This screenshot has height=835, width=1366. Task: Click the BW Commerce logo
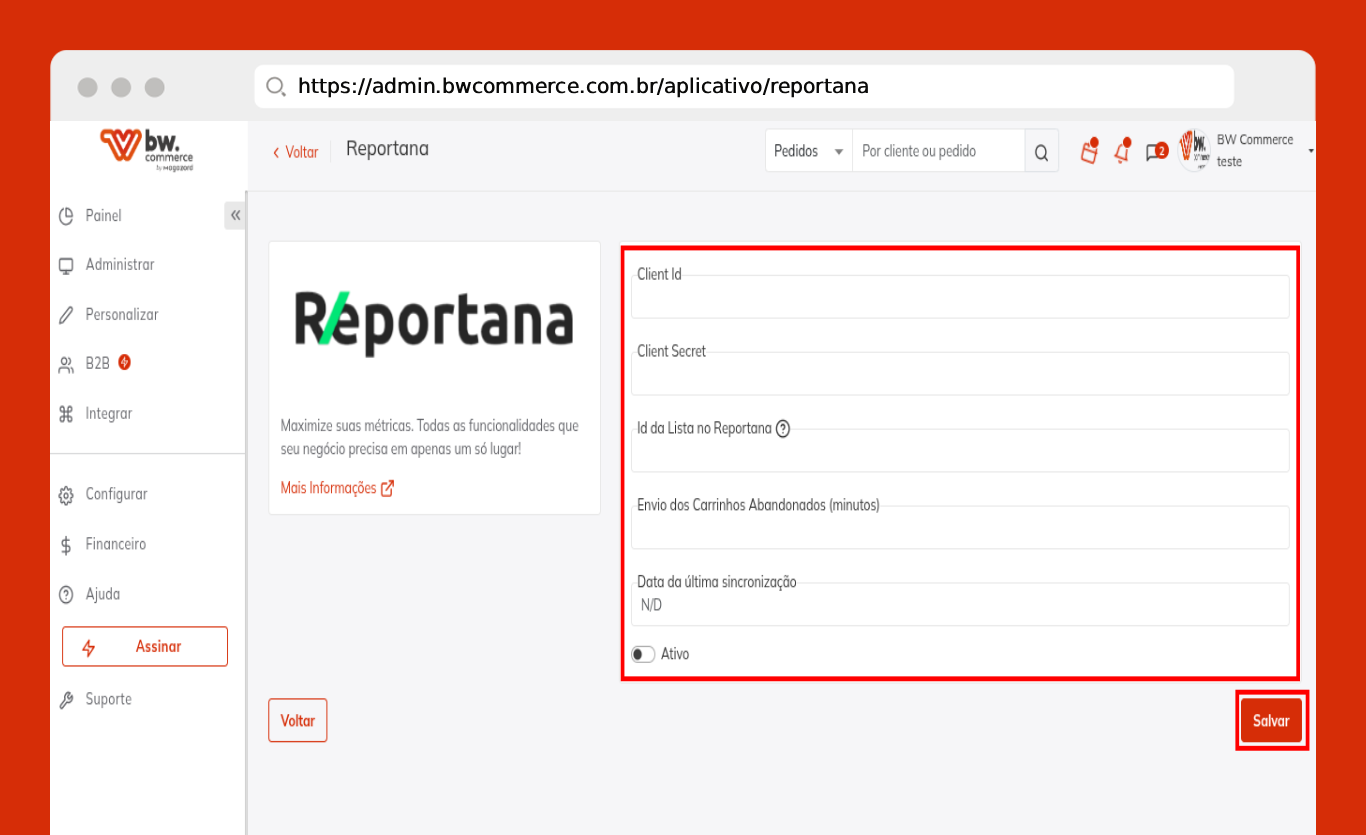point(147,149)
